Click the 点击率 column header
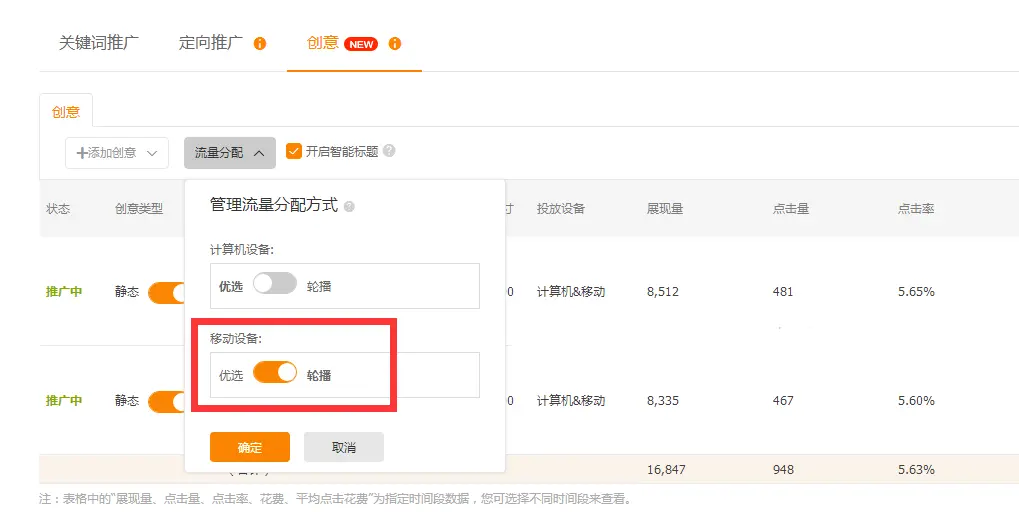 (x=916, y=209)
